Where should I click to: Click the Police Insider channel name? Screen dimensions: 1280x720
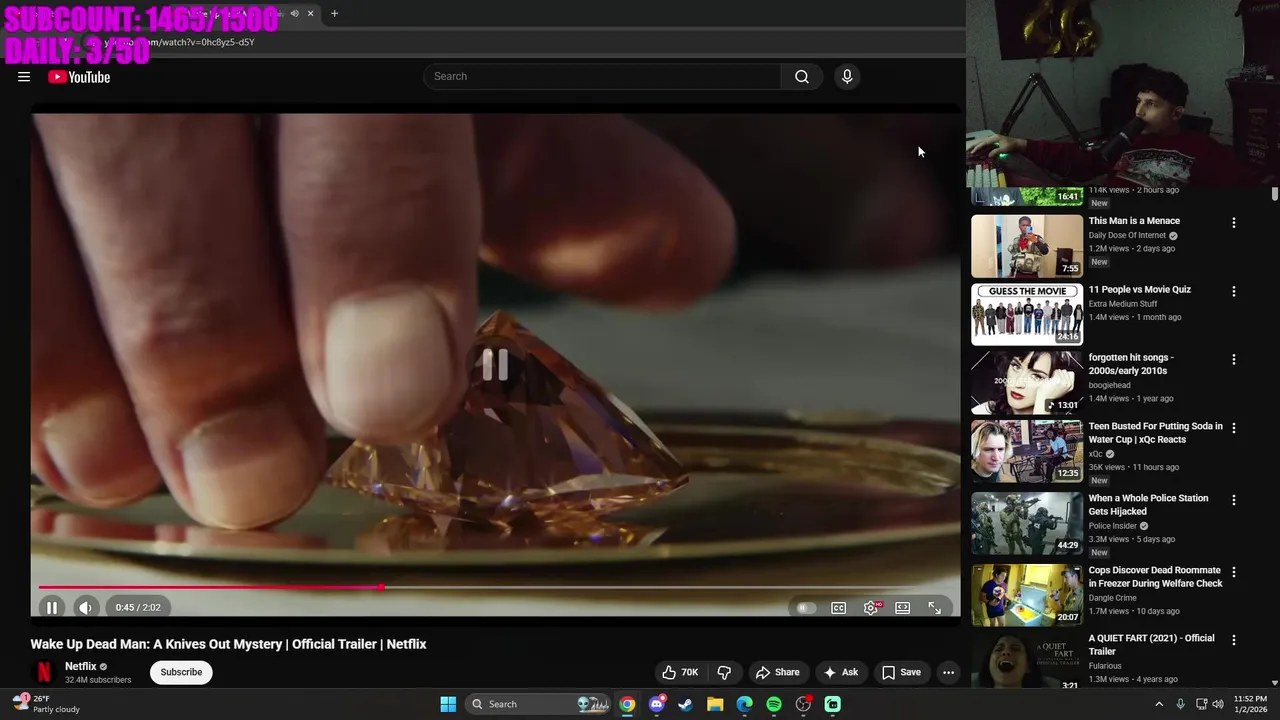(1112, 526)
